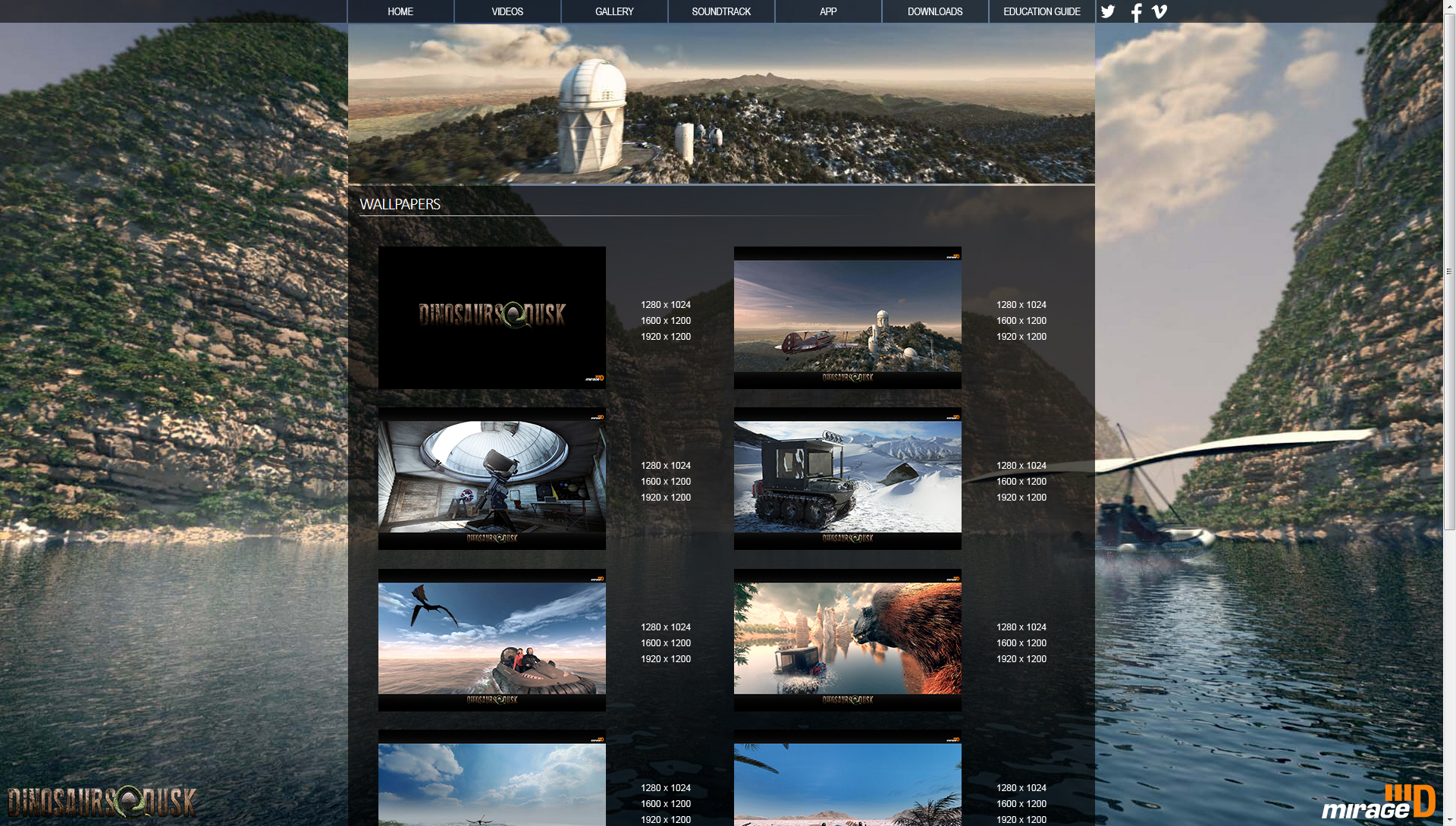
Task: Download 1600 x 1200 of hovercraft wallpaper
Action: (666, 643)
